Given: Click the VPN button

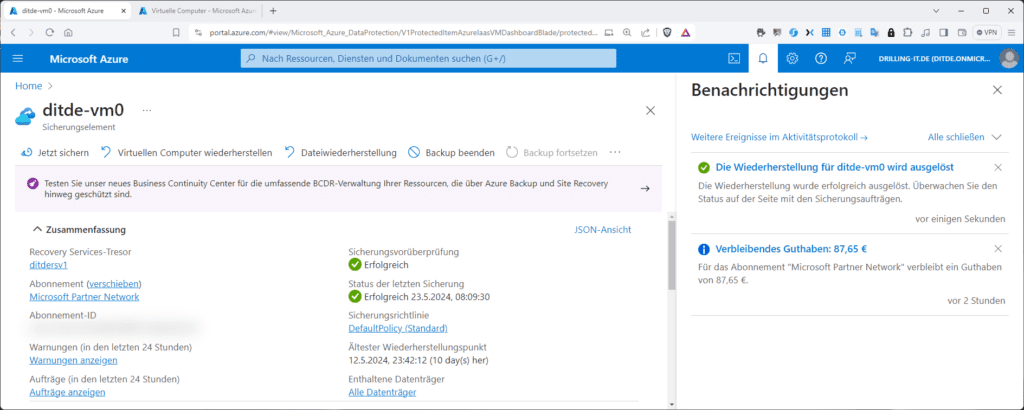Looking at the screenshot, I should 987,33.
